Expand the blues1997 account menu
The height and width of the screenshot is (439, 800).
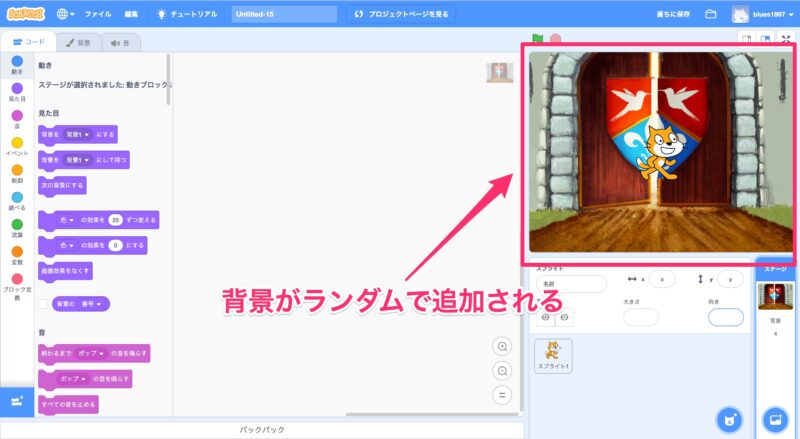pos(765,15)
